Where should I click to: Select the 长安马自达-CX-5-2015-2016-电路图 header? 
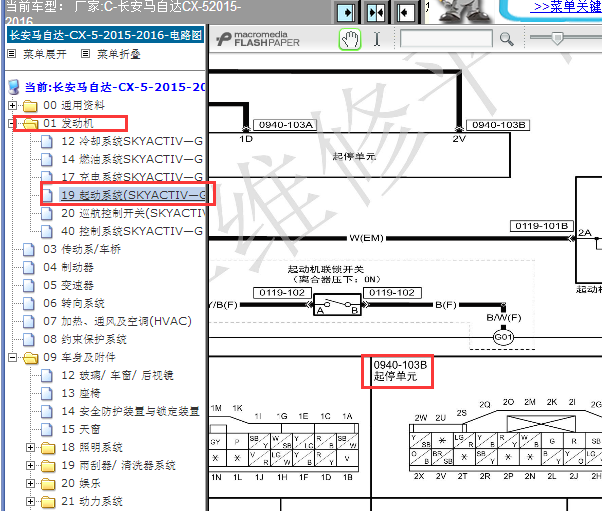[x=106, y=35]
